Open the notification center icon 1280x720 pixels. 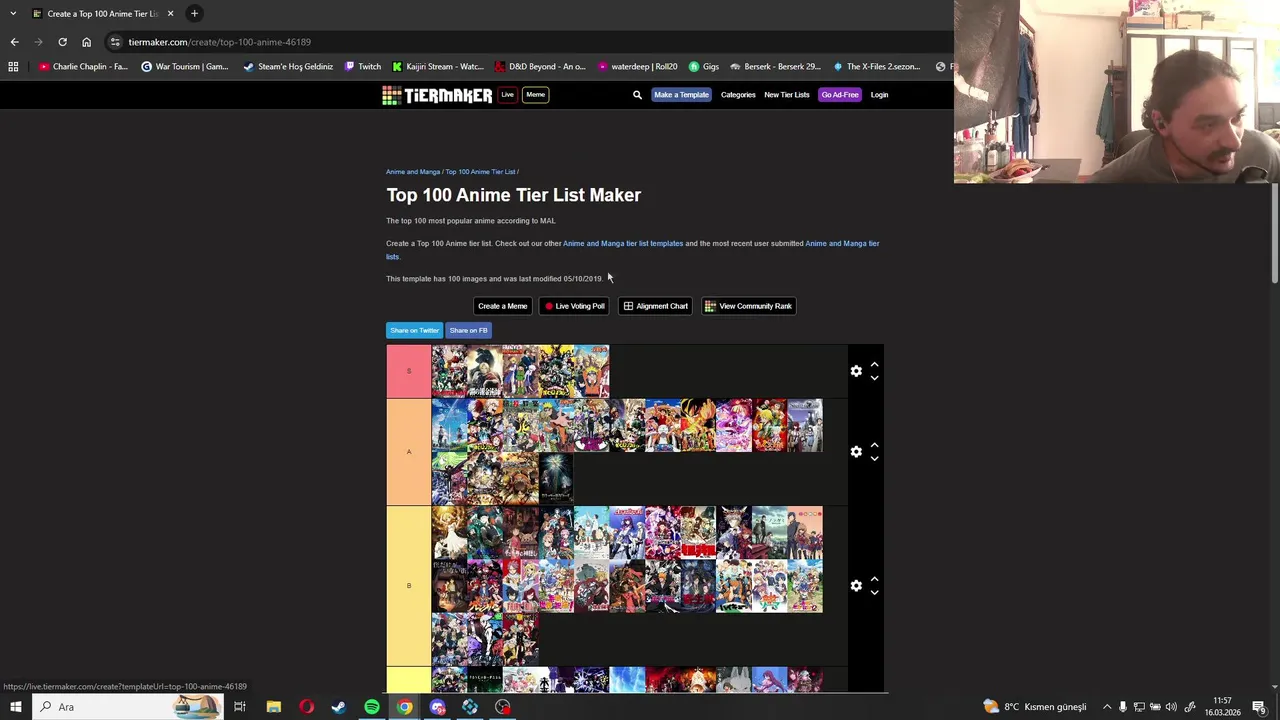click(x=1259, y=707)
